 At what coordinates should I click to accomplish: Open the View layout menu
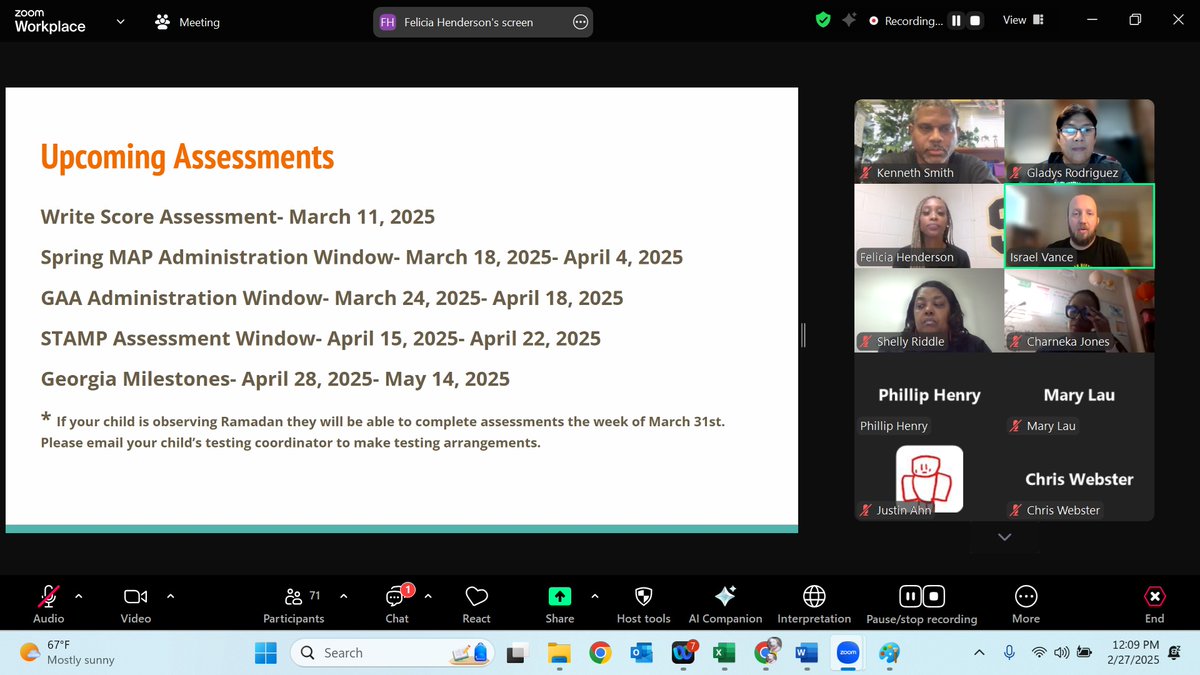tap(1023, 20)
